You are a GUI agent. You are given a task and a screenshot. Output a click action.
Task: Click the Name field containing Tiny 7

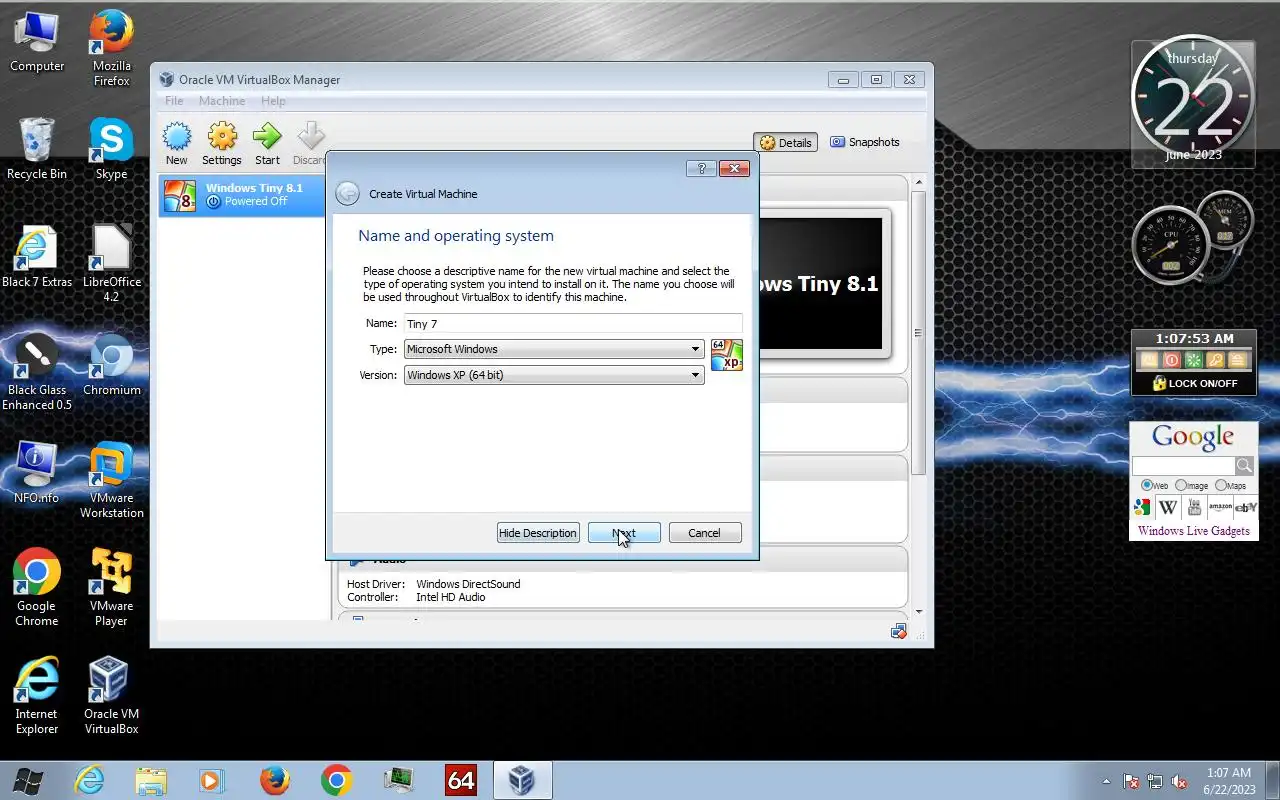pos(573,323)
